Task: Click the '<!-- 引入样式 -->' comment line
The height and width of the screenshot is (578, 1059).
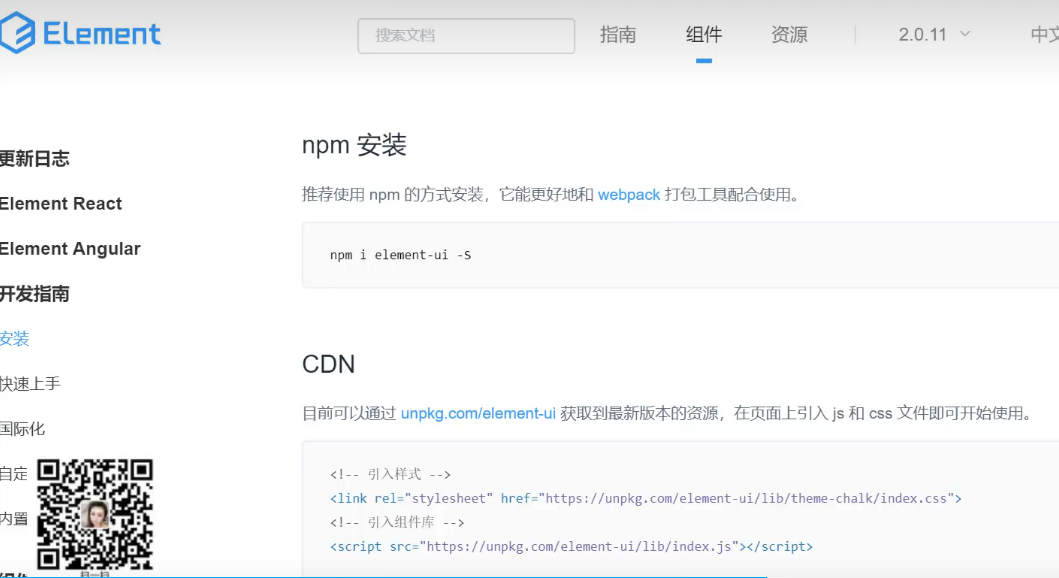Action: coord(390,474)
